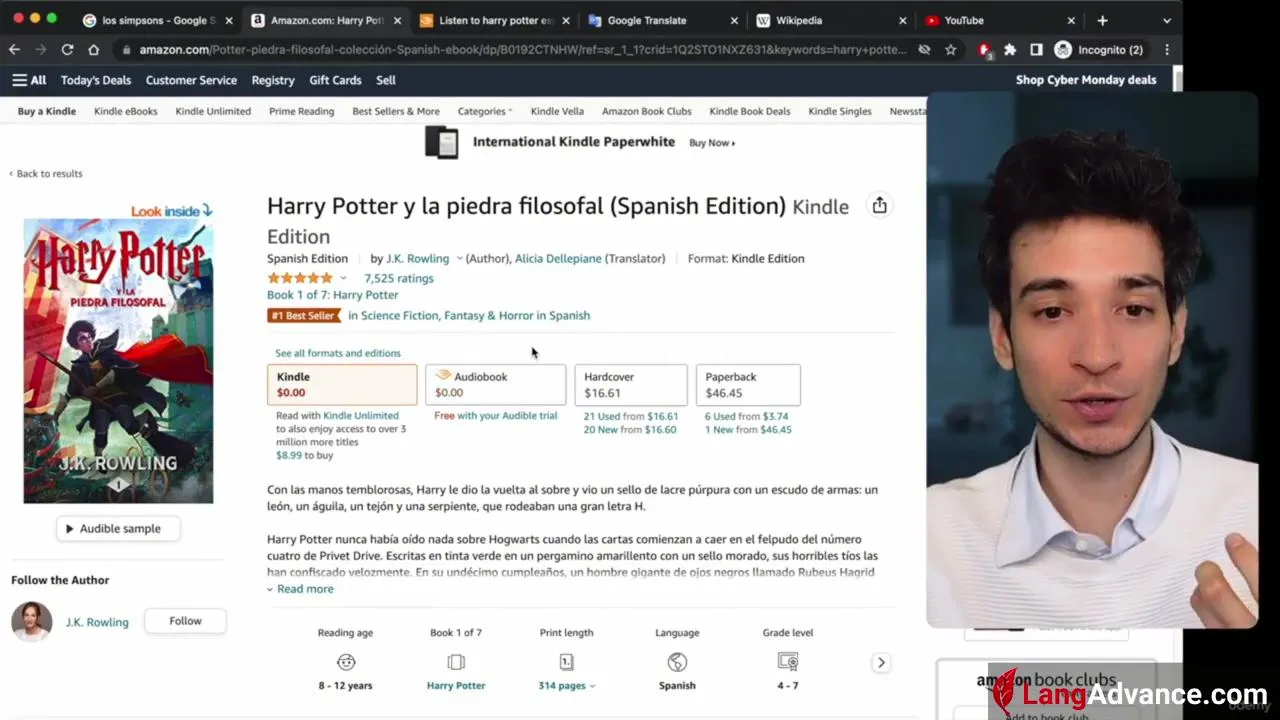
Task: Show next product details with right arrow
Action: (881, 662)
